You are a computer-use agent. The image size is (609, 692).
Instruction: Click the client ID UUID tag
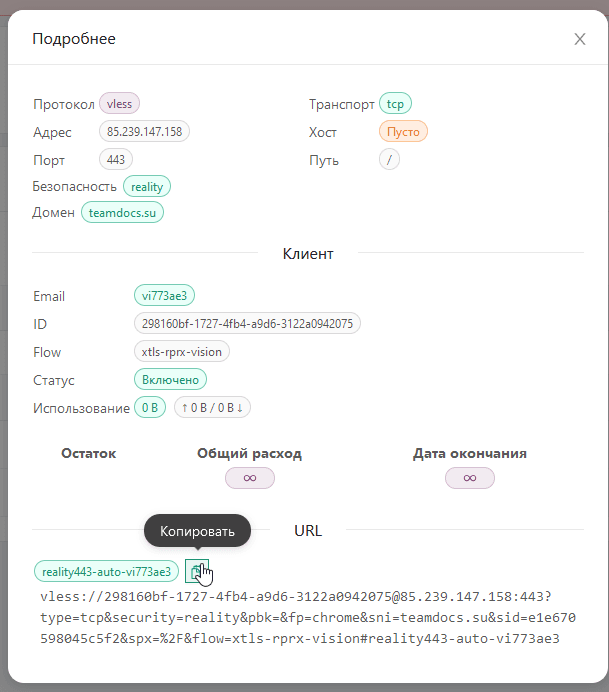tap(247, 323)
